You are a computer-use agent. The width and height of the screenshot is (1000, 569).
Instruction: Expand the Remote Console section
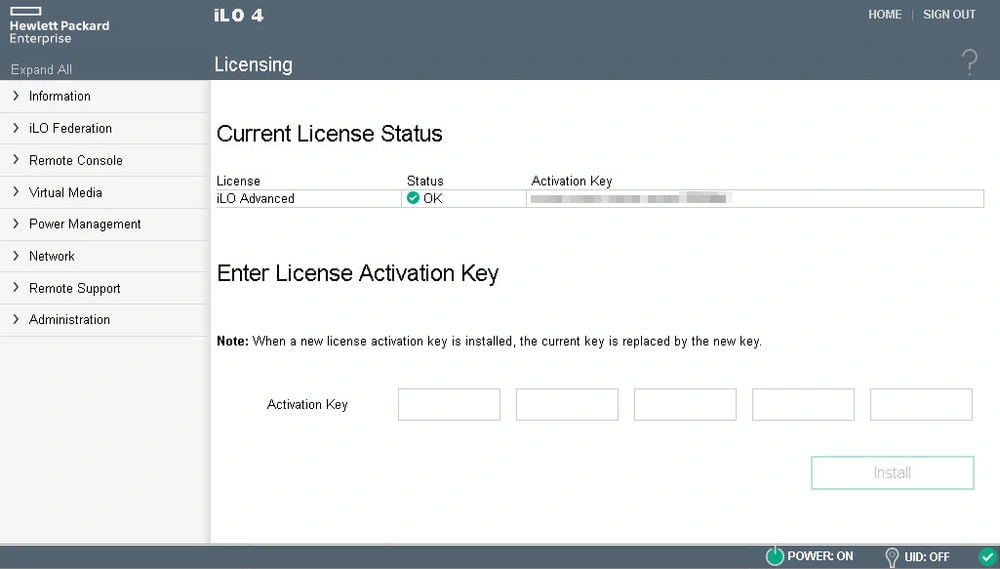click(75, 160)
